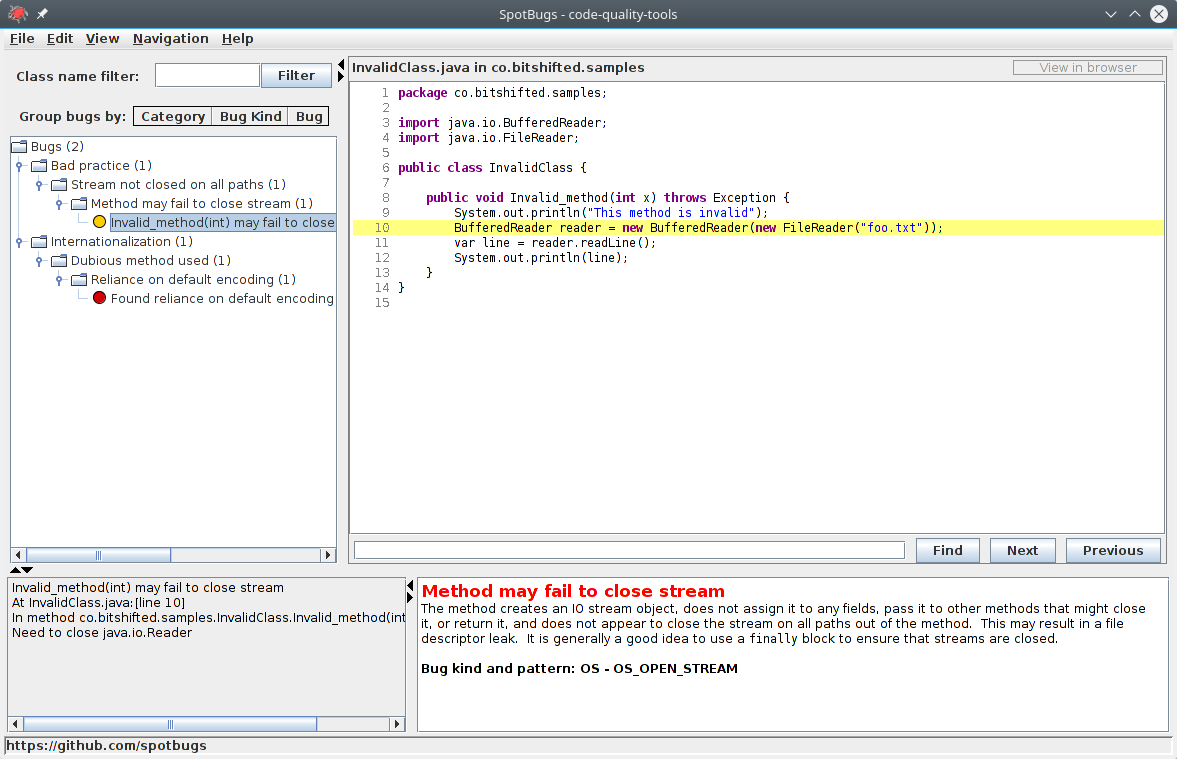This screenshot has width=1177, height=759.
Task: Click 'Bug kind and pattern: OS - OS_OPEN_STREAM' text
Action: pos(579,668)
